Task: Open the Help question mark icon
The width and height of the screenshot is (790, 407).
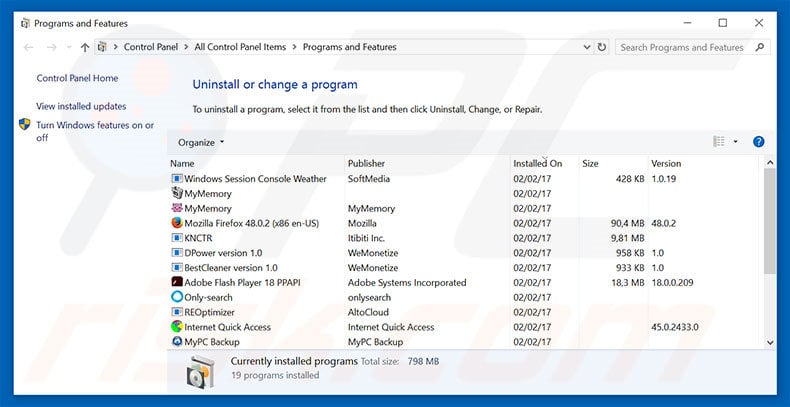Action: (x=759, y=142)
